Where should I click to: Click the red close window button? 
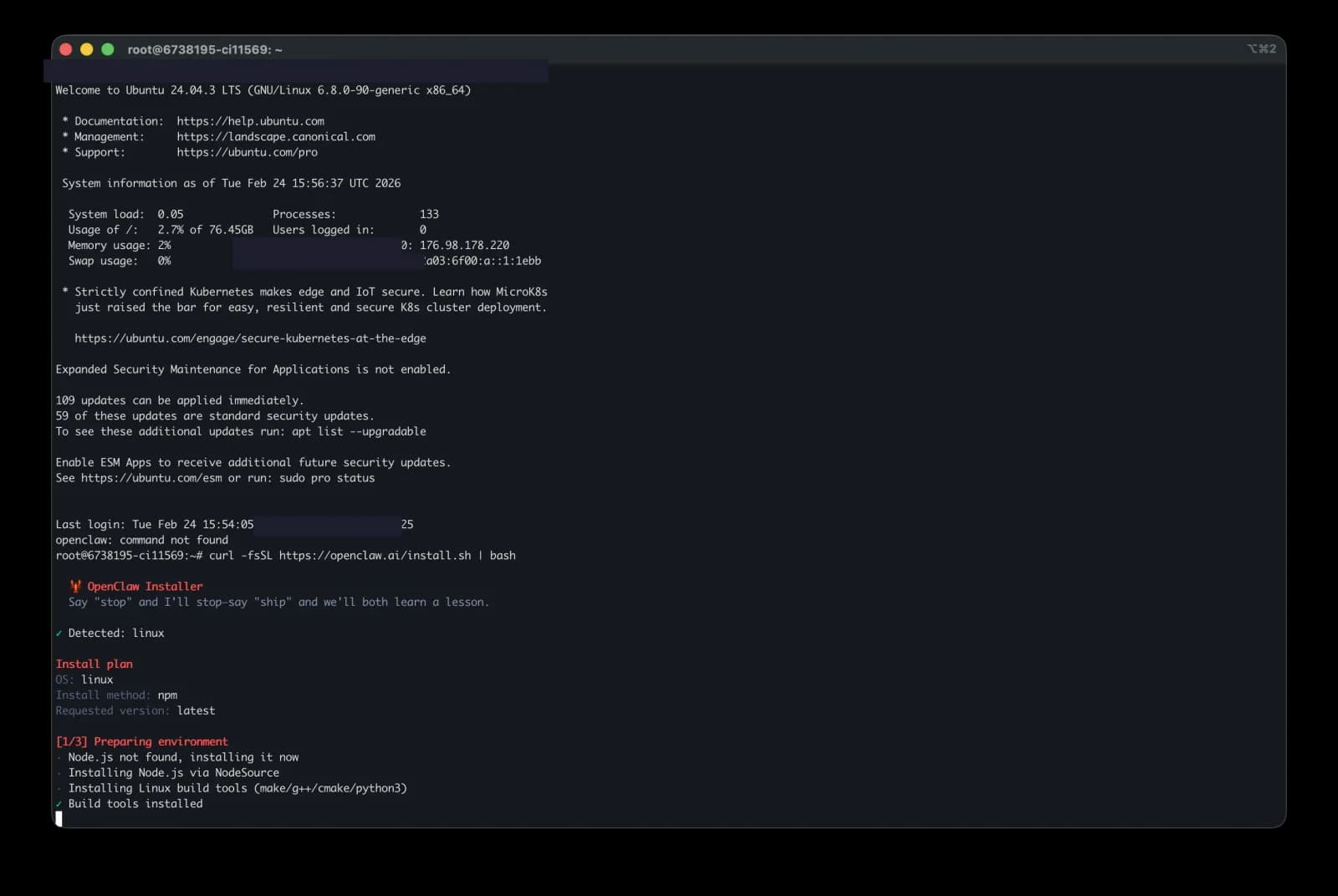pos(66,49)
